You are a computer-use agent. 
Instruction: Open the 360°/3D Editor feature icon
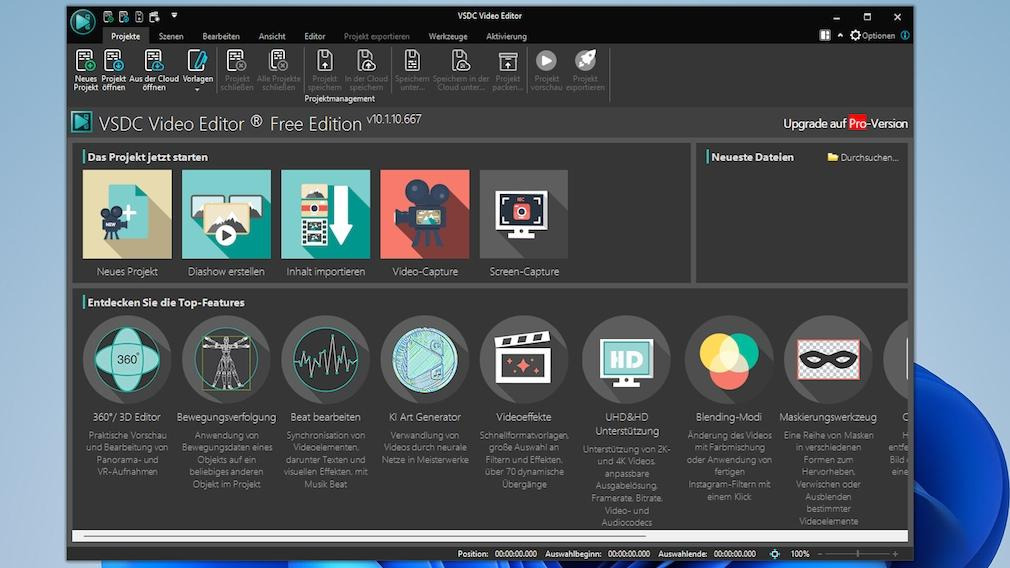click(127, 359)
